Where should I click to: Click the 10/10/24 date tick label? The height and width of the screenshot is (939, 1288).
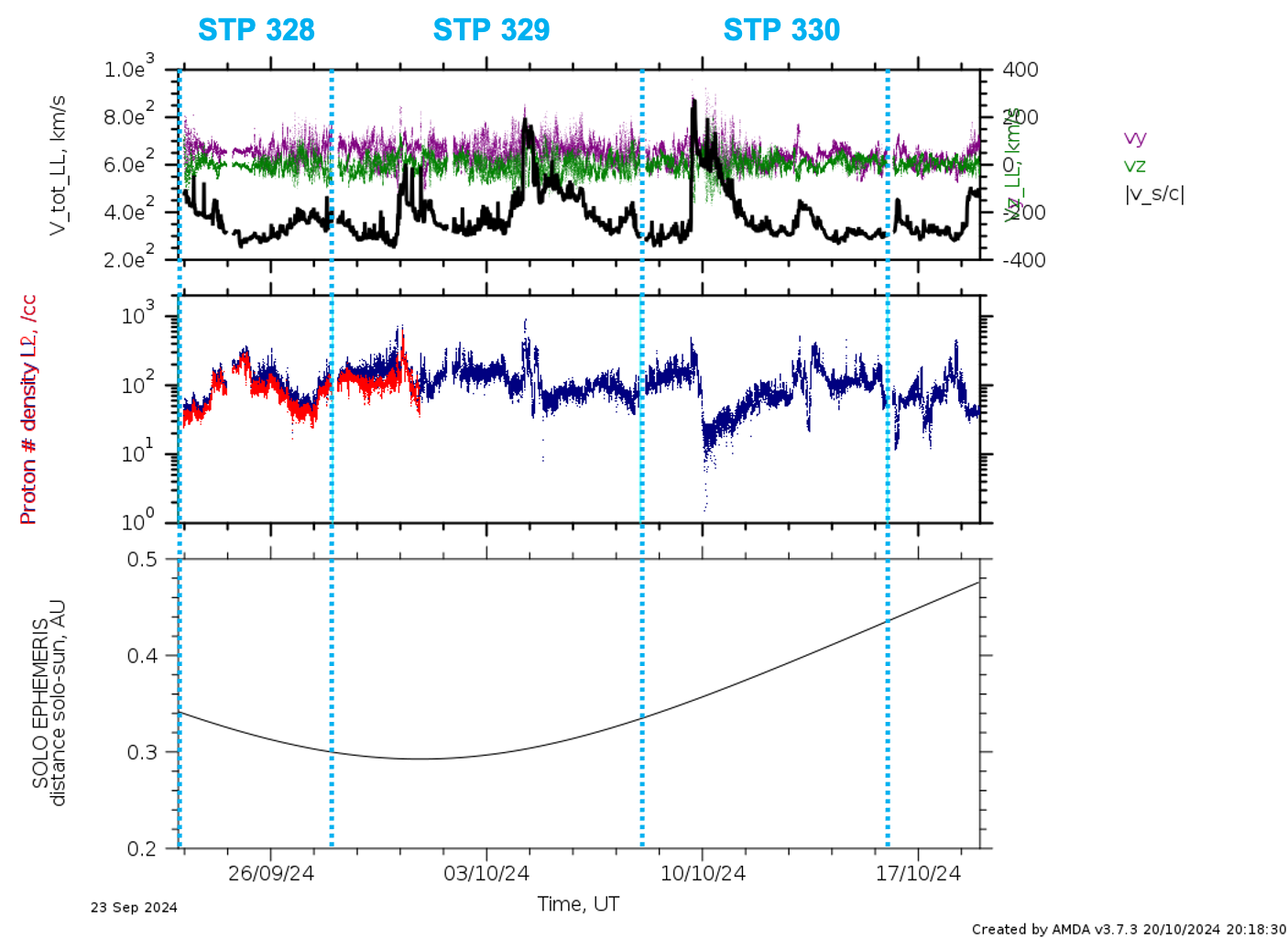tap(703, 873)
